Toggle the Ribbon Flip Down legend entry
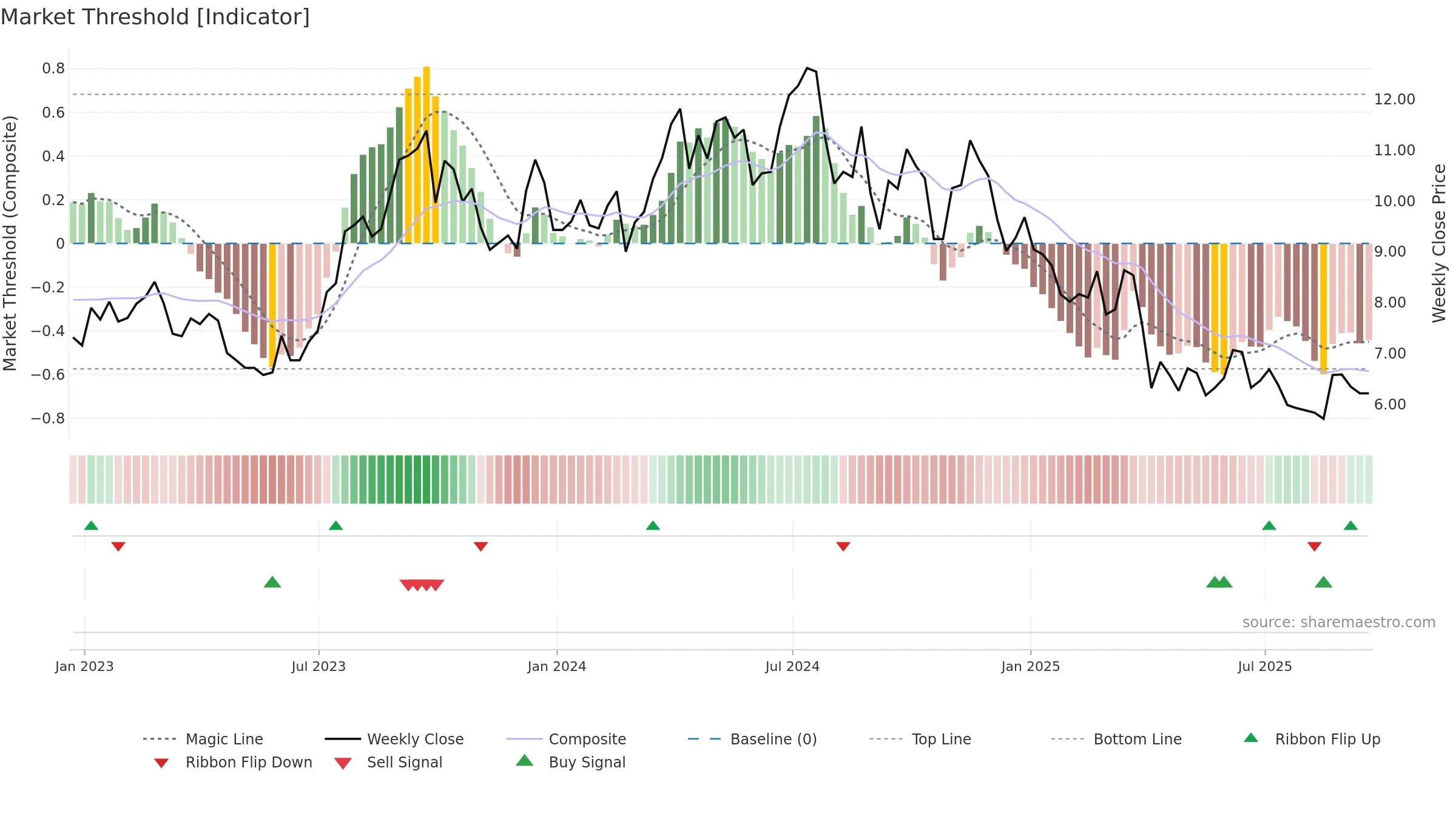 [x=233, y=762]
